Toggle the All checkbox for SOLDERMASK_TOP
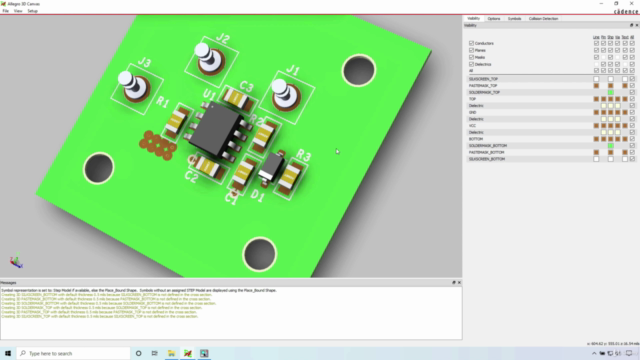The image size is (640, 360). tap(632, 93)
